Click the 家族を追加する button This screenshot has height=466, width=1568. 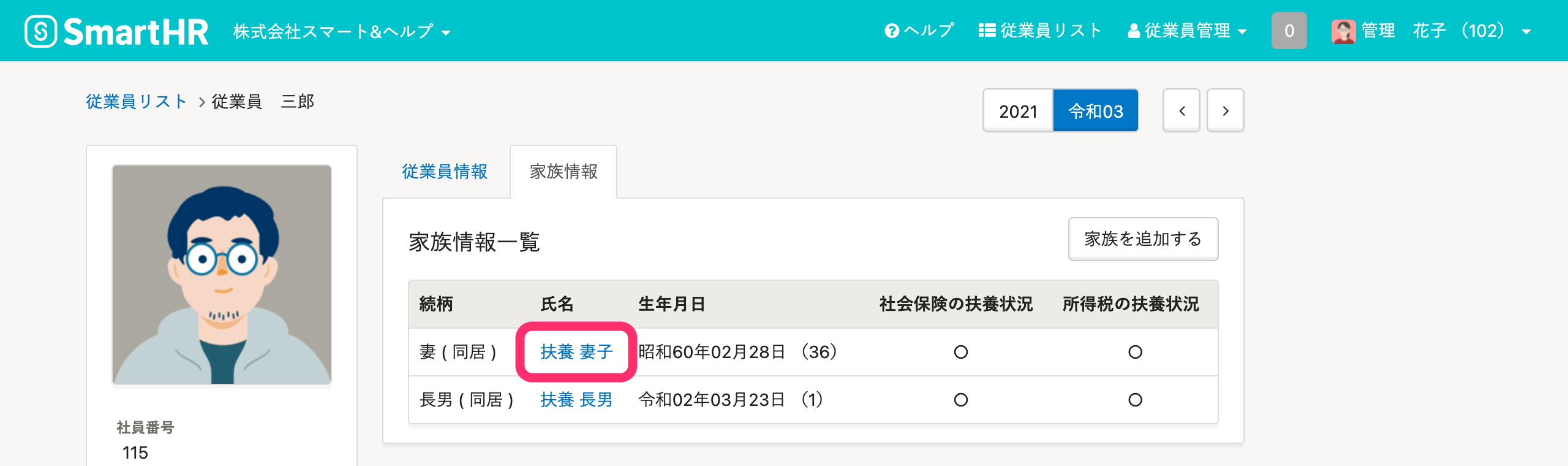click(x=1143, y=239)
